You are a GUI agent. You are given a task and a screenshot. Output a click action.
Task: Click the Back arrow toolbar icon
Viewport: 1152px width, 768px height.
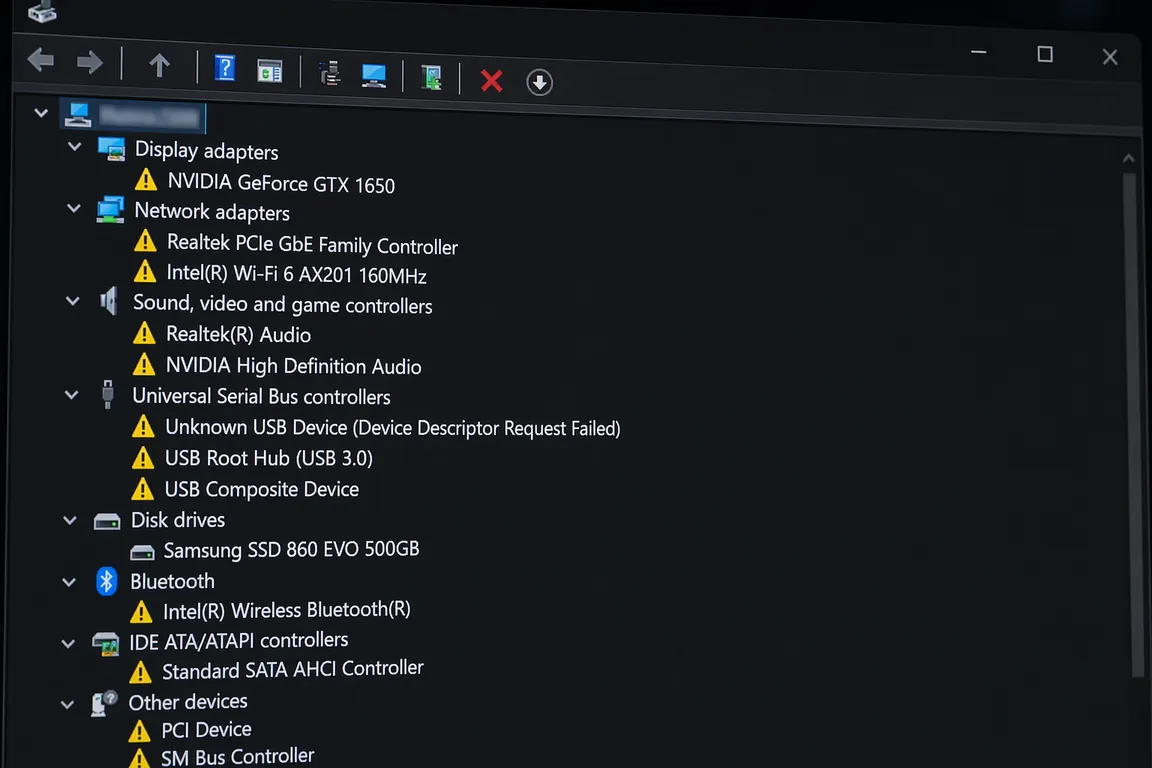(x=40, y=60)
